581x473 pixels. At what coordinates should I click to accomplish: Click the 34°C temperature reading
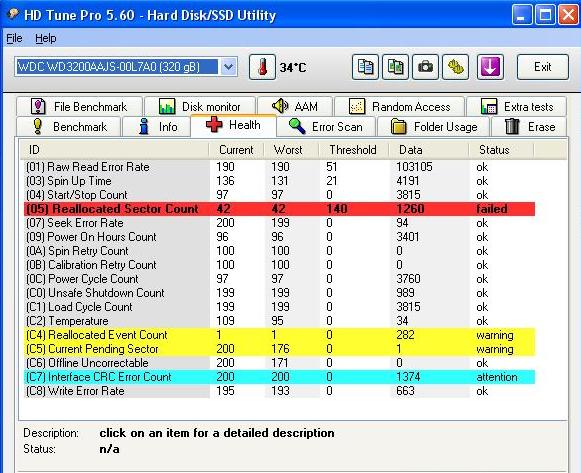pyautogui.click(x=293, y=68)
